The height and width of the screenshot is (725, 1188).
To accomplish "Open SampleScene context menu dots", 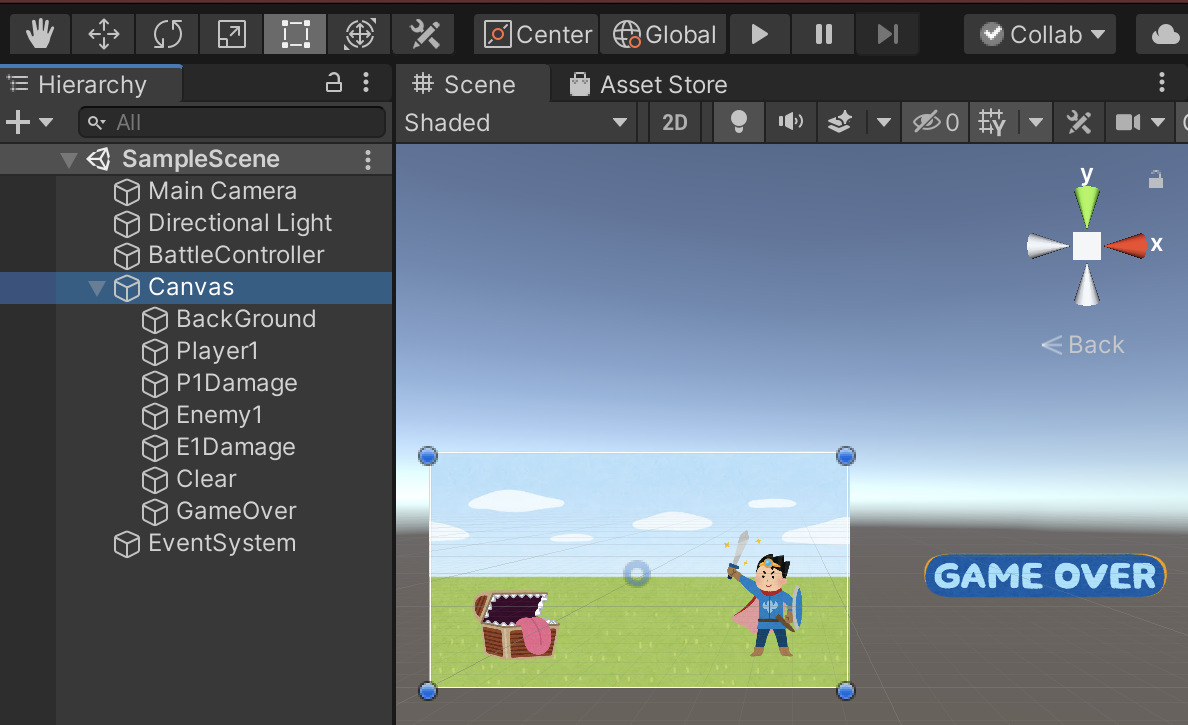I will coord(368,160).
